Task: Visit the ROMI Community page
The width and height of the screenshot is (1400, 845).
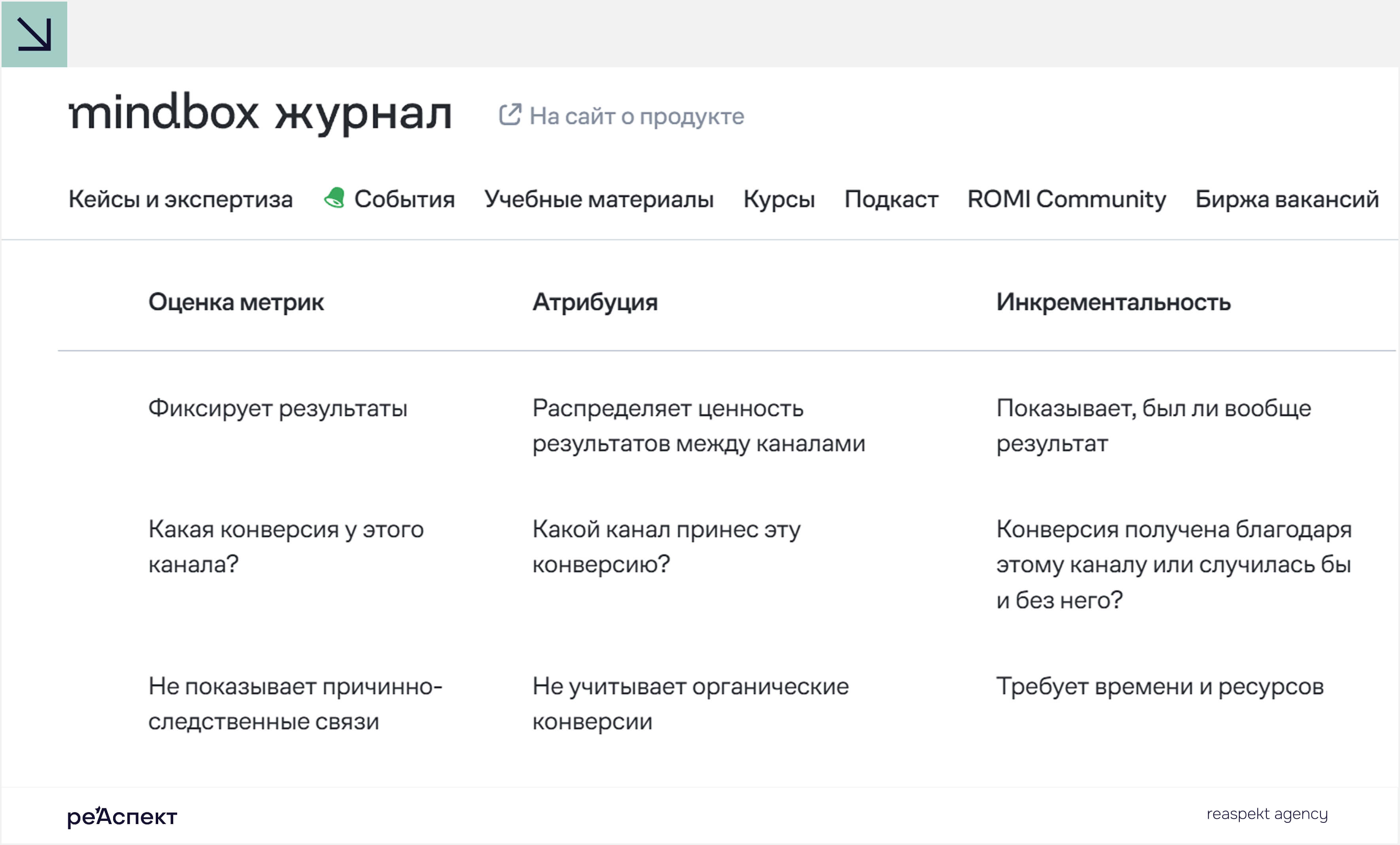Action: 1067,199
